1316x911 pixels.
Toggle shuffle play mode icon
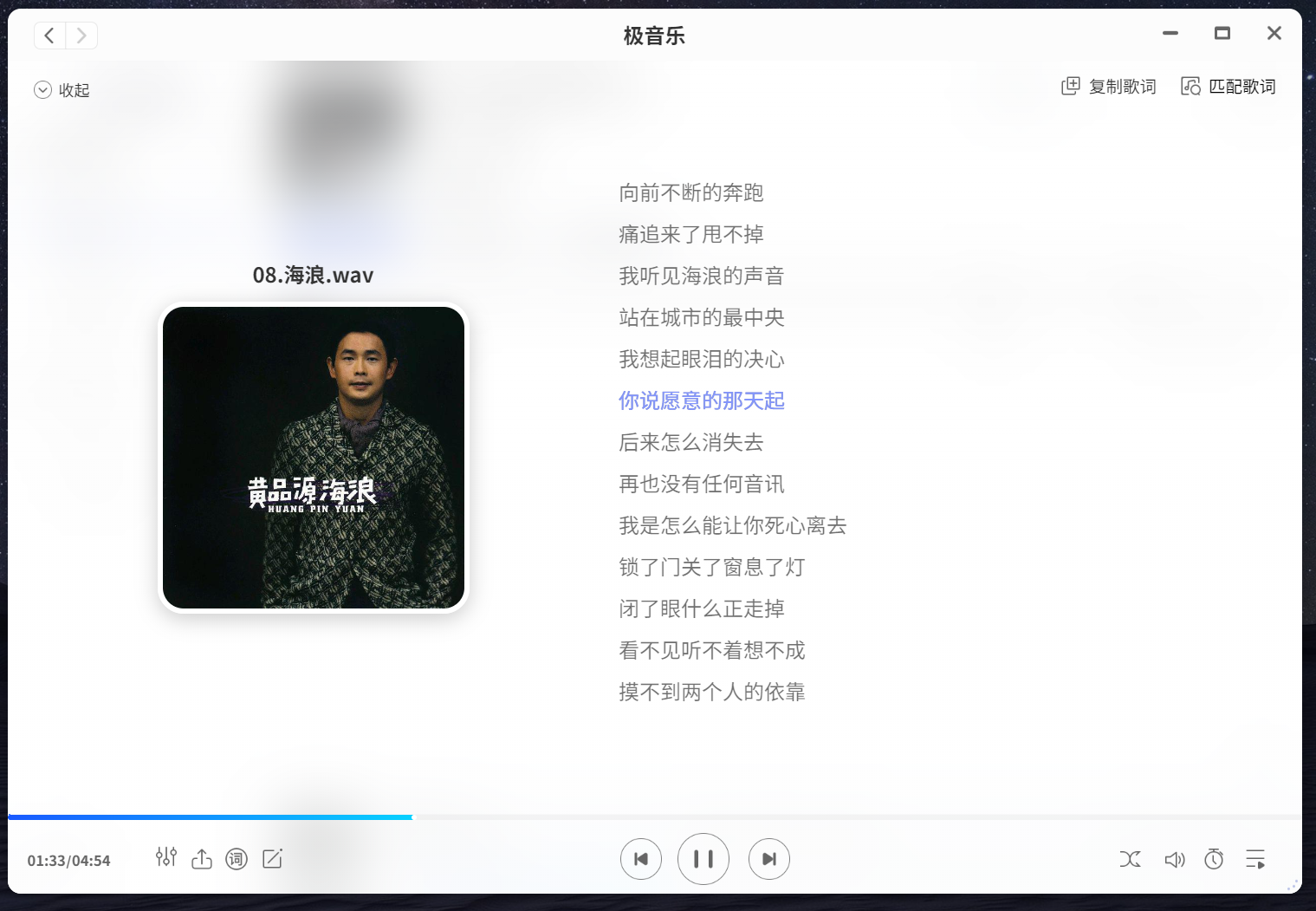(x=1131, y=859)
